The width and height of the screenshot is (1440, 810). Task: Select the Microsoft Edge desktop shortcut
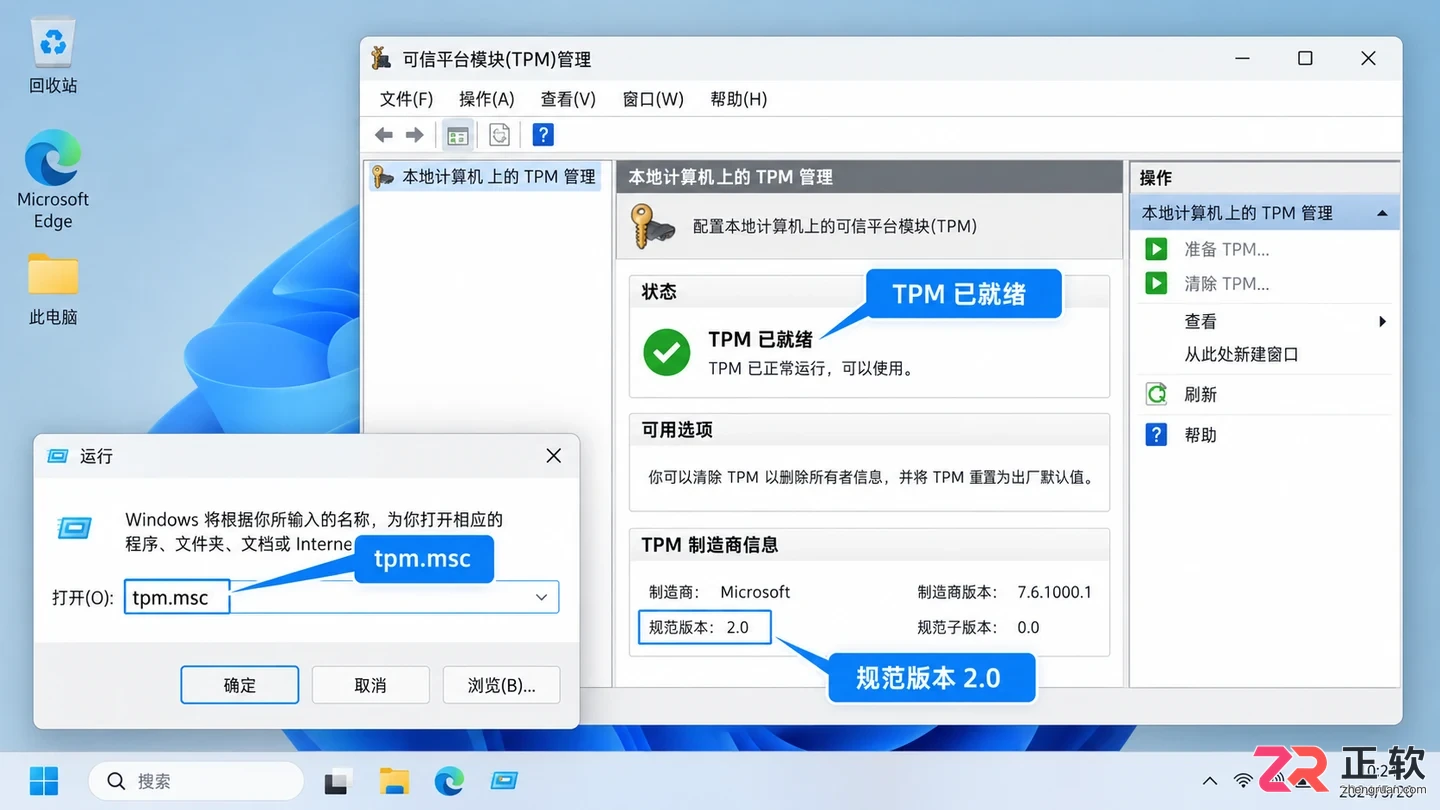53,180
